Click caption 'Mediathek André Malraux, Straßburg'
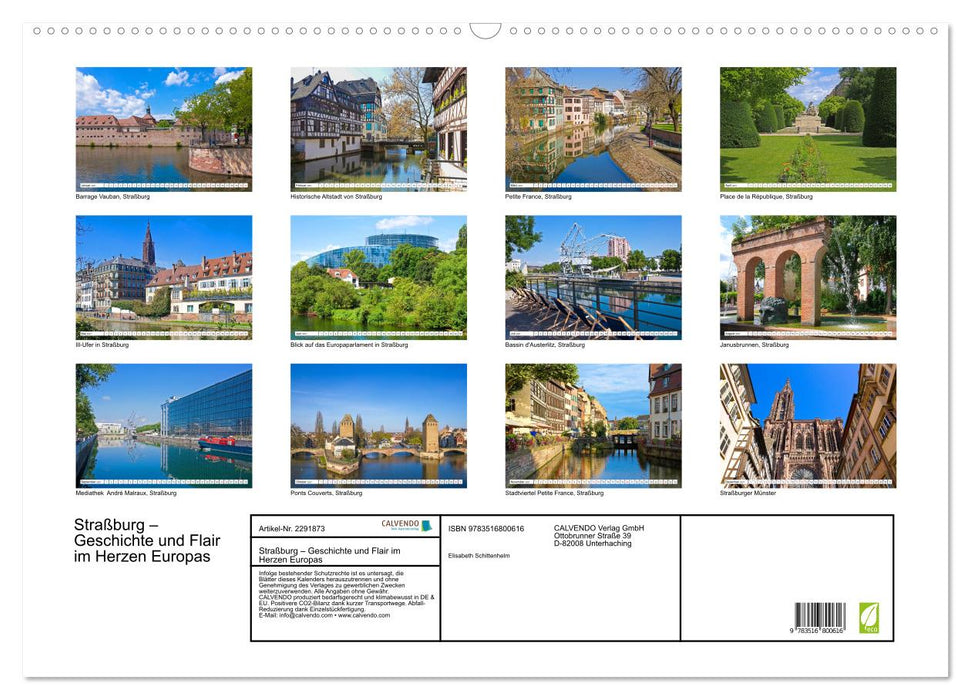 click(126, 493)
